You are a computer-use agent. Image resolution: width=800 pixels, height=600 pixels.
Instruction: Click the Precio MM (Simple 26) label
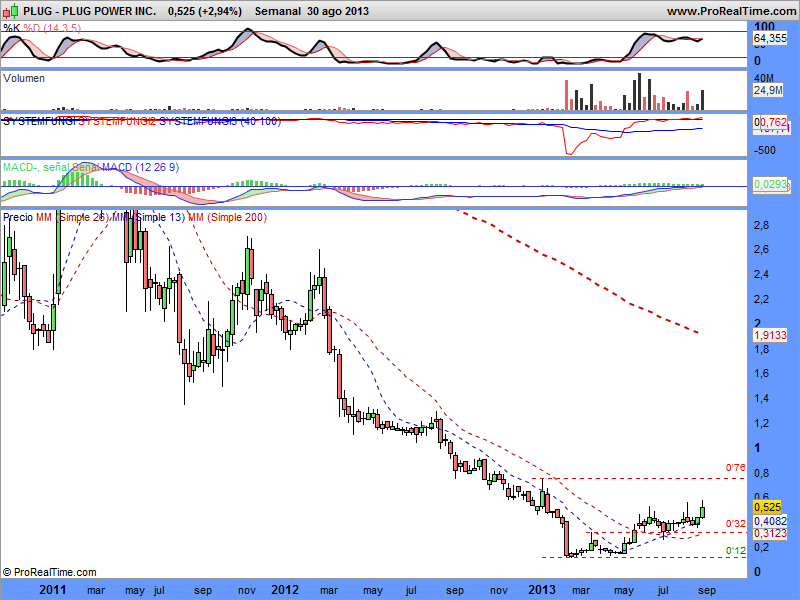(x=56, y=217)
